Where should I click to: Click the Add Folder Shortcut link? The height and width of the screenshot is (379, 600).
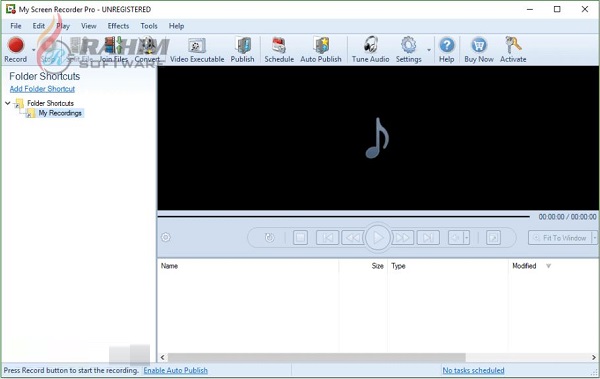point(42,89)
